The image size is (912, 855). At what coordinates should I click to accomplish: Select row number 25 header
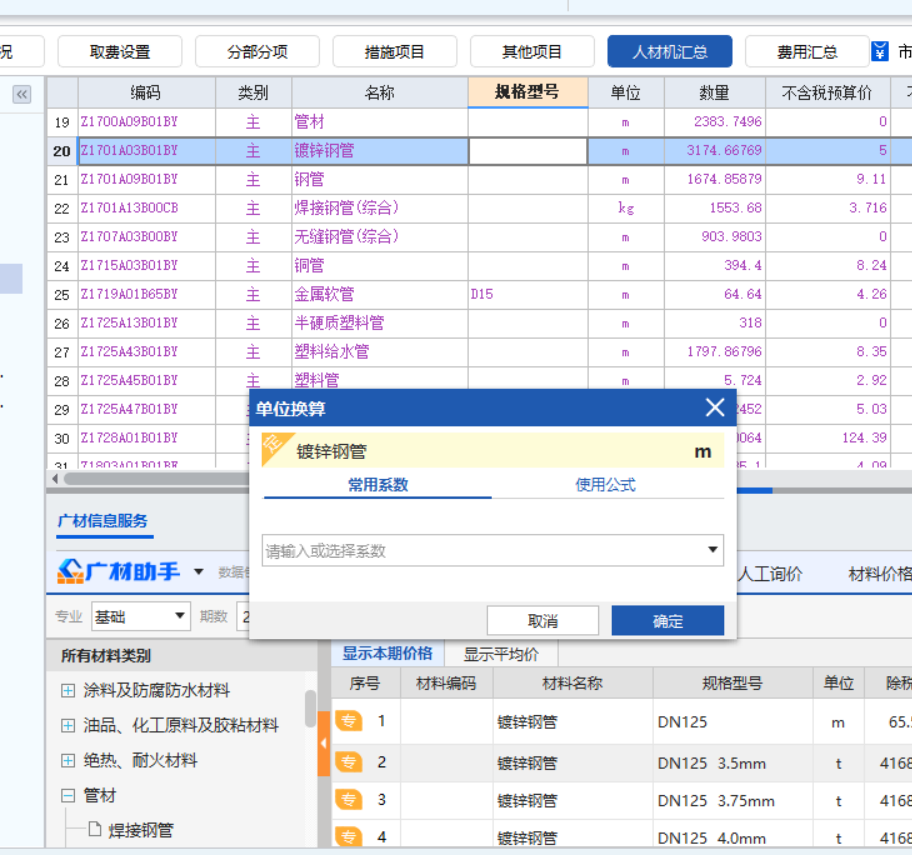point(62,295)
